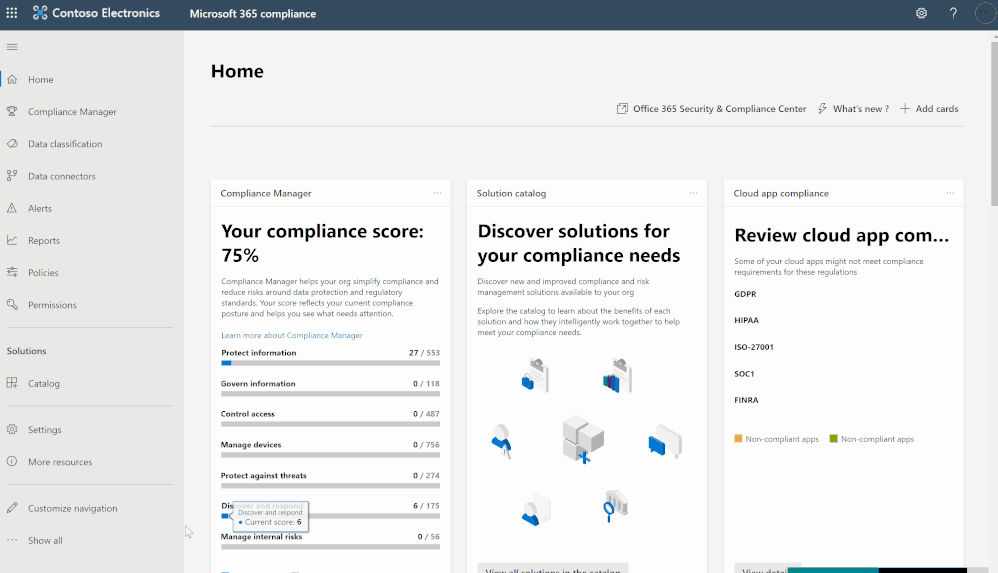998x573 pixels.
Task: Click the What's new lightning icon
Action: [x=822, y=109]
